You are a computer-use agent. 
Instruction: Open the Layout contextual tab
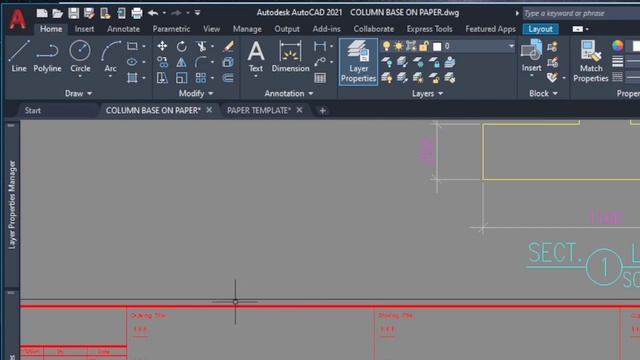[540, 29]
